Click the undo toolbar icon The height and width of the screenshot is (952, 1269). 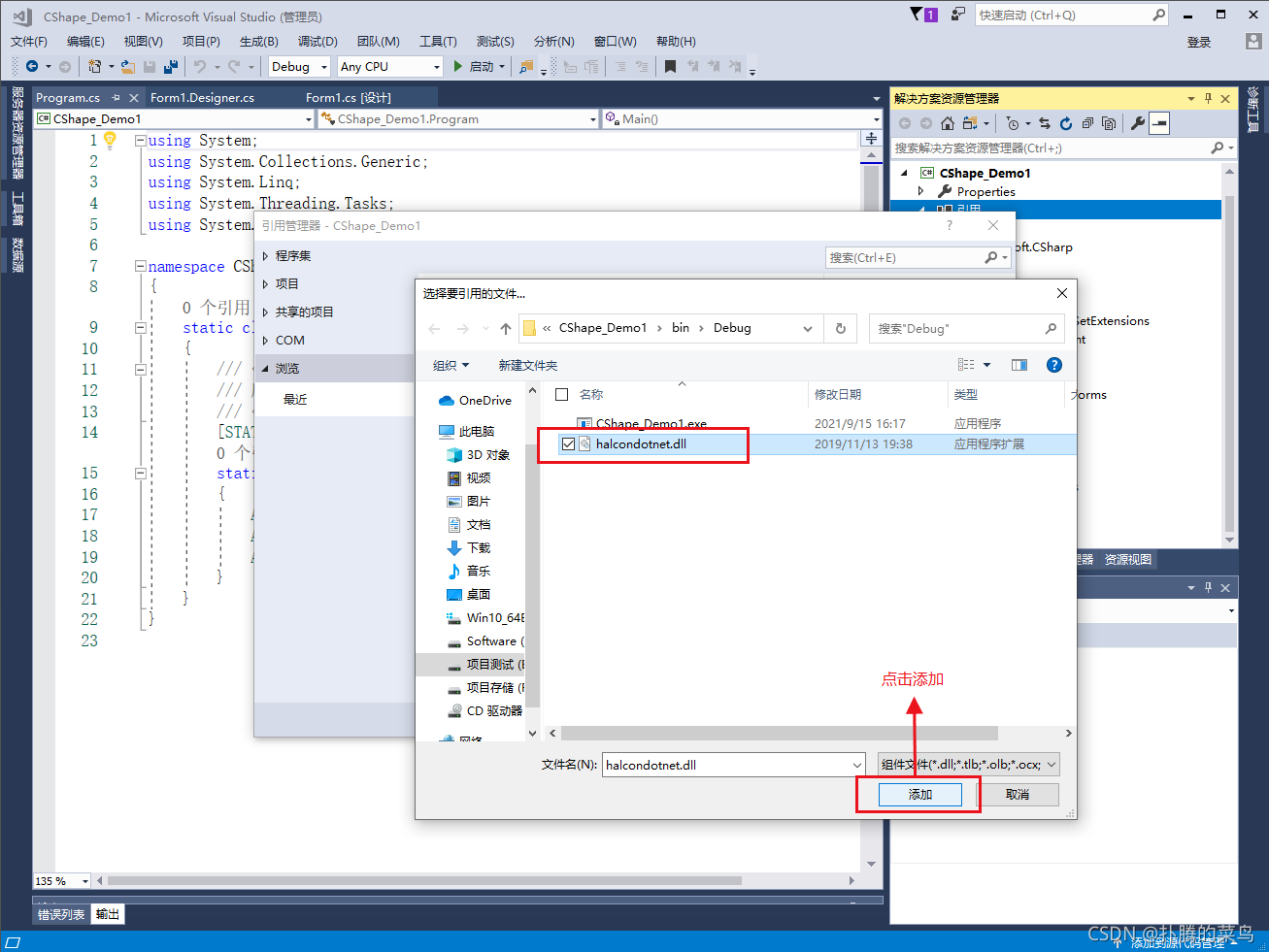(x=200, y=66)
